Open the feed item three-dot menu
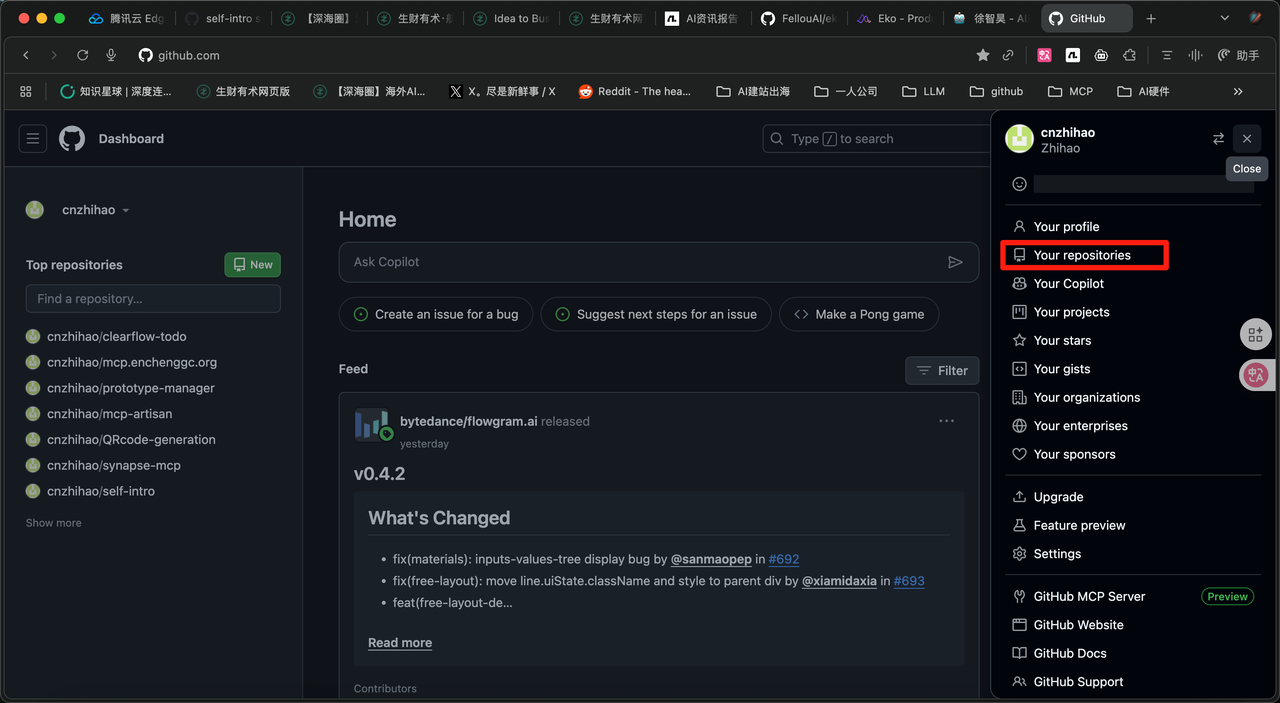This screenshot has height=703, width=1280. (946, 421)
